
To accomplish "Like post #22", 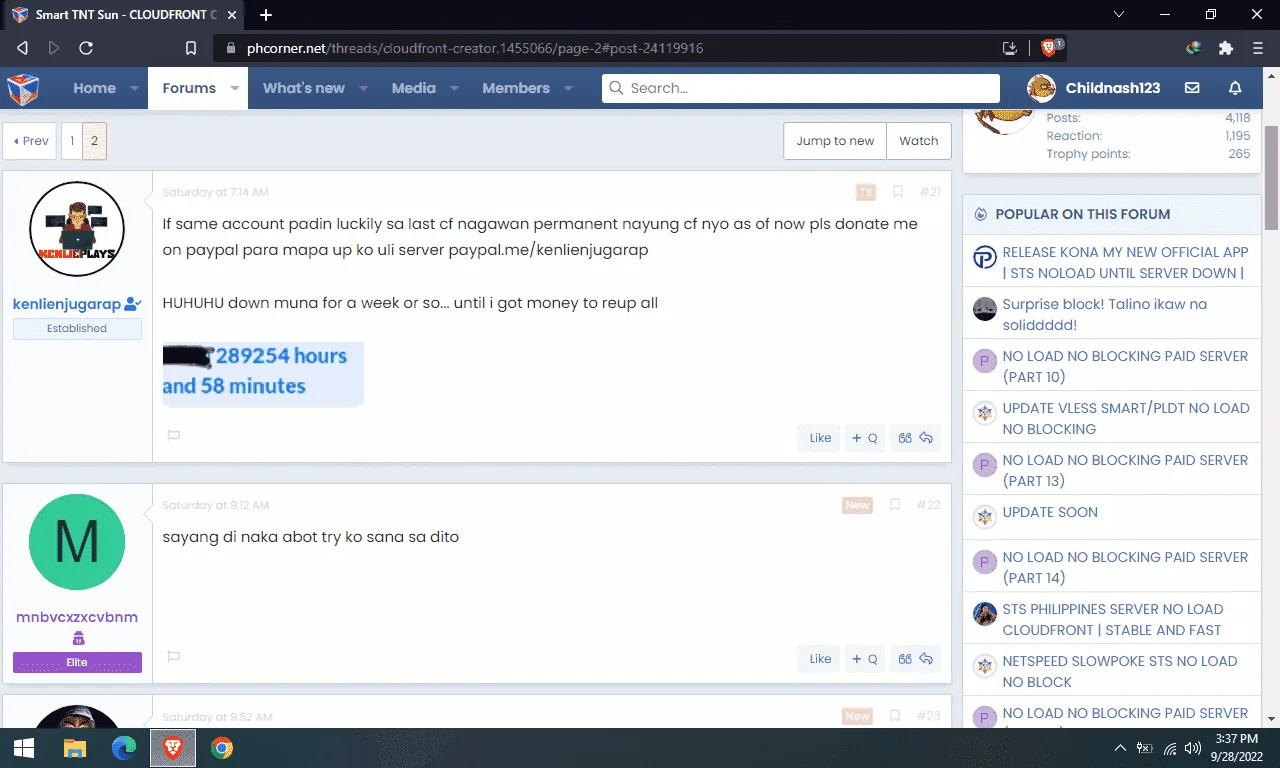I will [x=820, y=659].
